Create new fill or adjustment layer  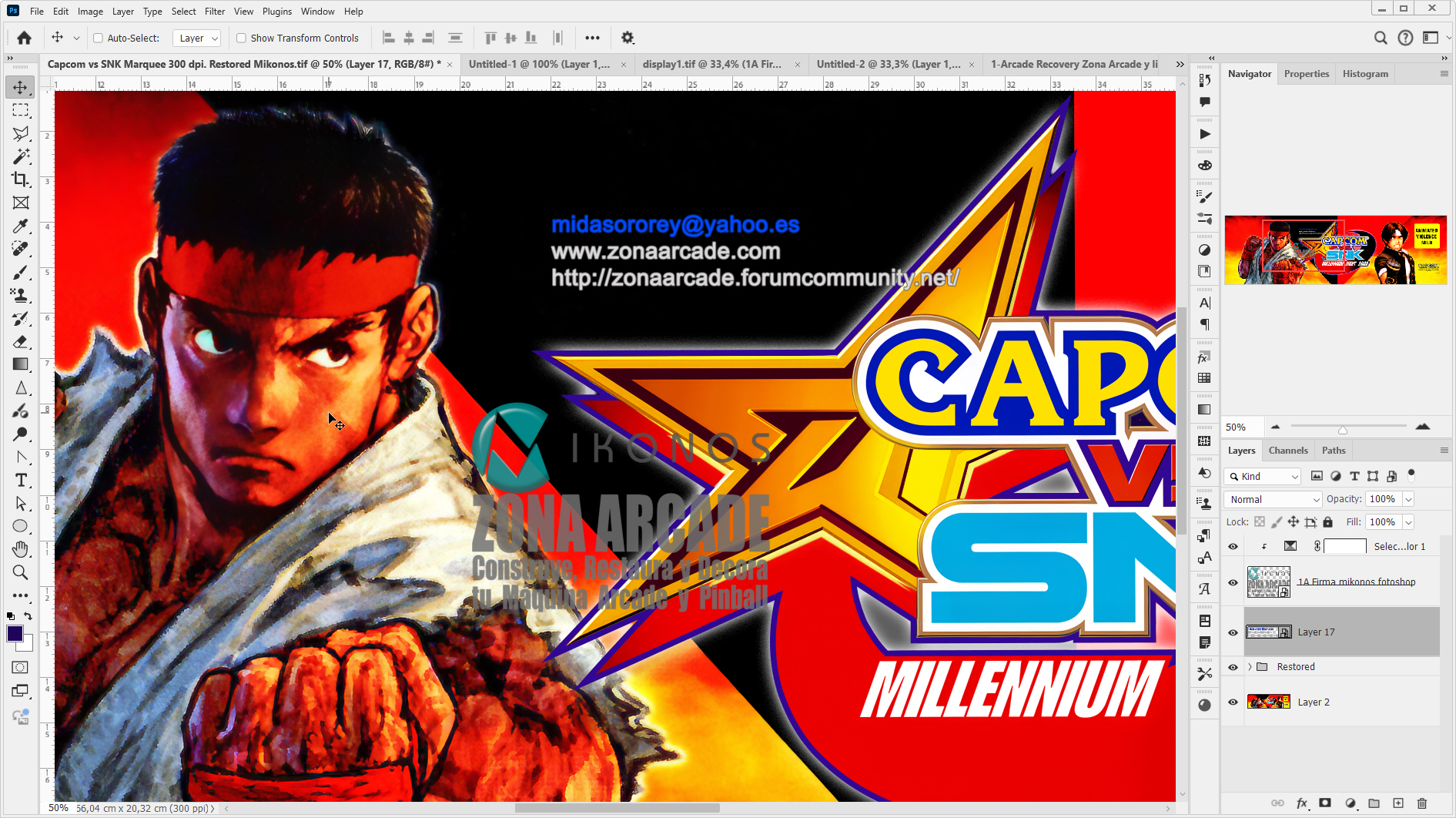[1351, 803]
